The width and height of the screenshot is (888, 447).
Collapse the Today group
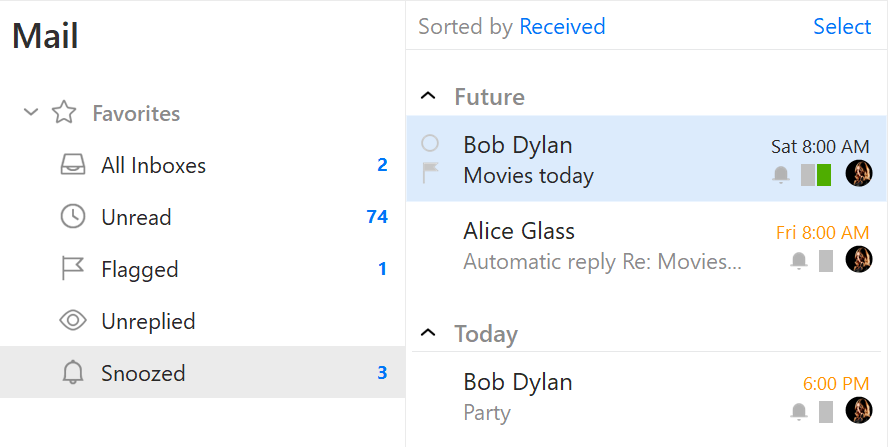tap(428, 333)
